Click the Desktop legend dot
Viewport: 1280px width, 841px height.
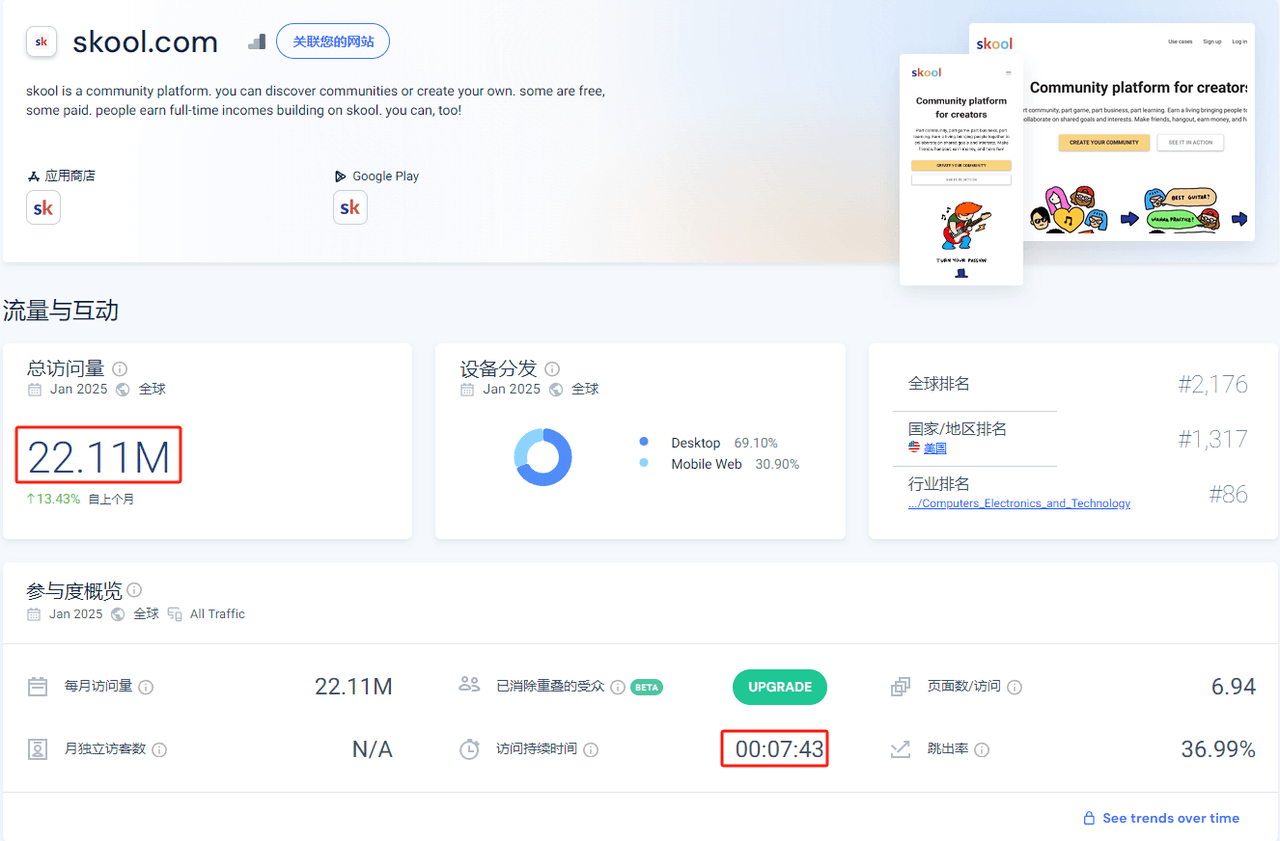pos(644,442)
